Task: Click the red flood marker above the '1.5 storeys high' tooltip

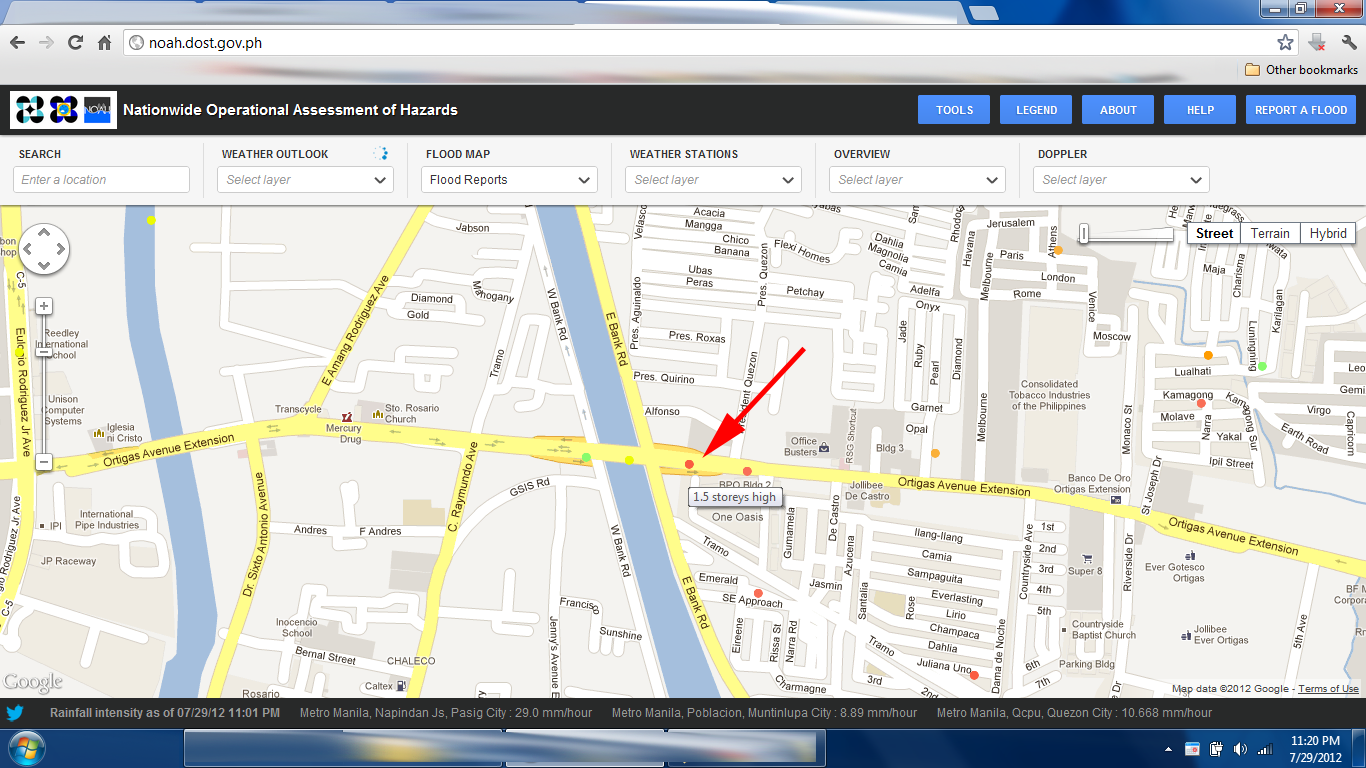Action: coord(689,464)
